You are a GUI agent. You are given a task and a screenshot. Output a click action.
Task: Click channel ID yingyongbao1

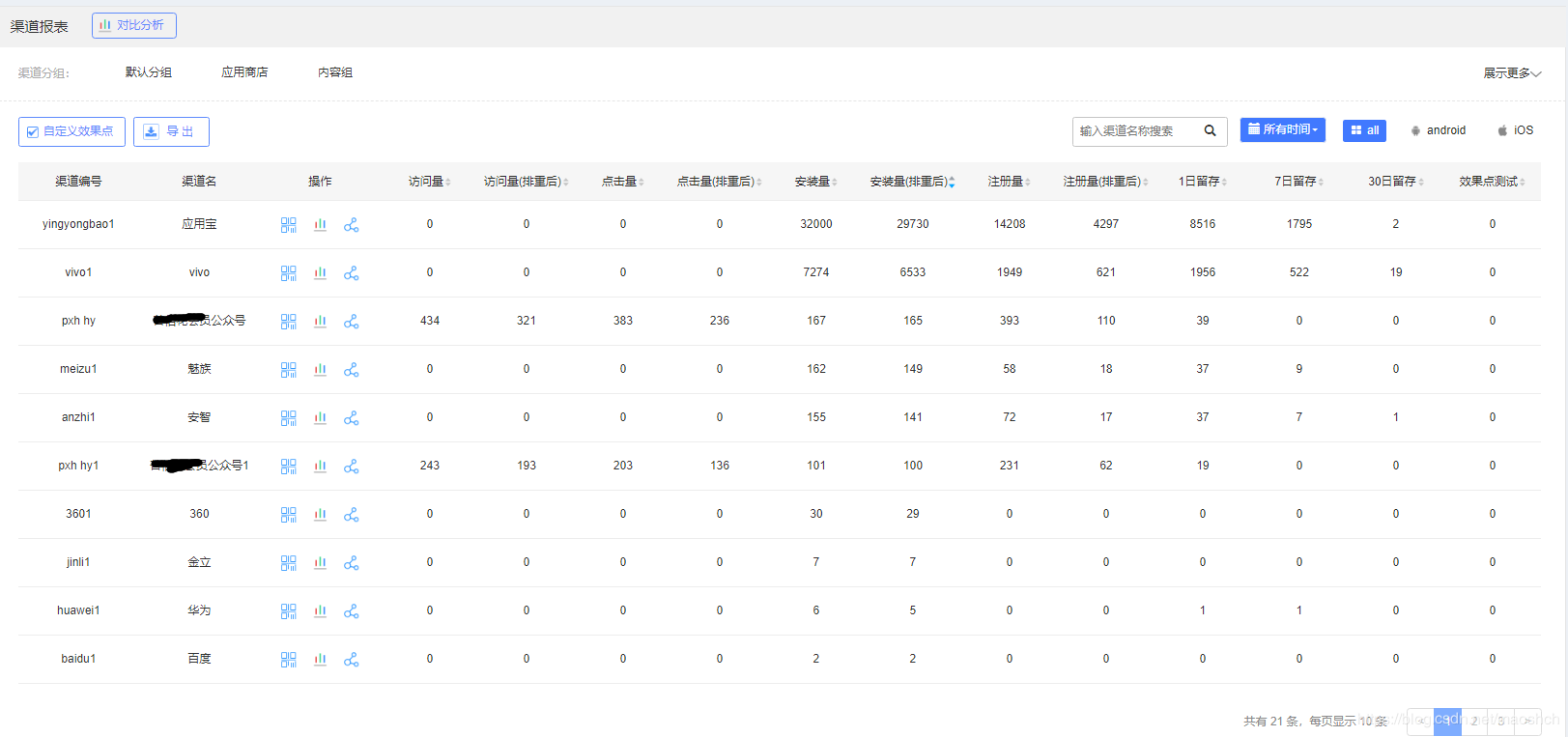pyautogui.click(x=78, y=224)
